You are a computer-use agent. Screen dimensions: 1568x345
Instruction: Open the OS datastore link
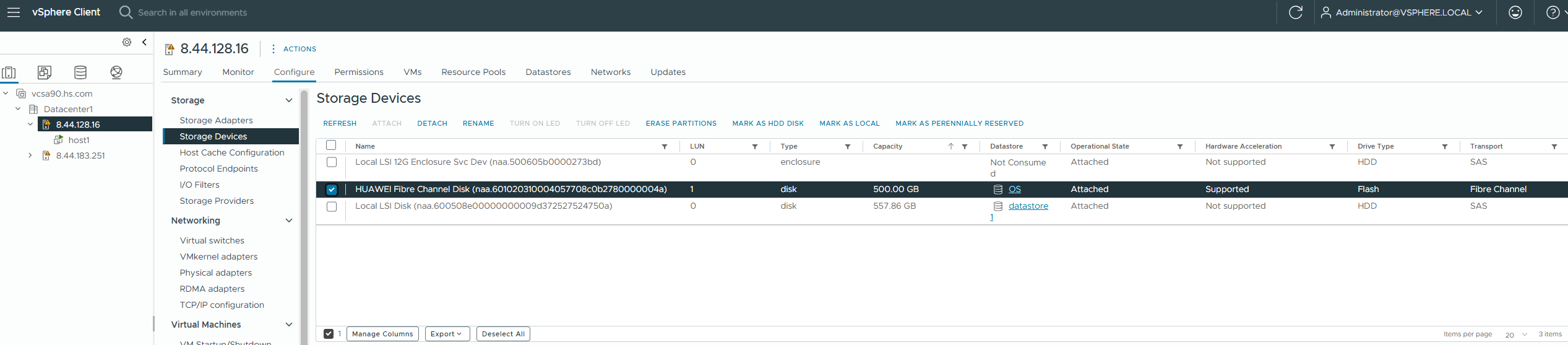[x=1015, y=190]
